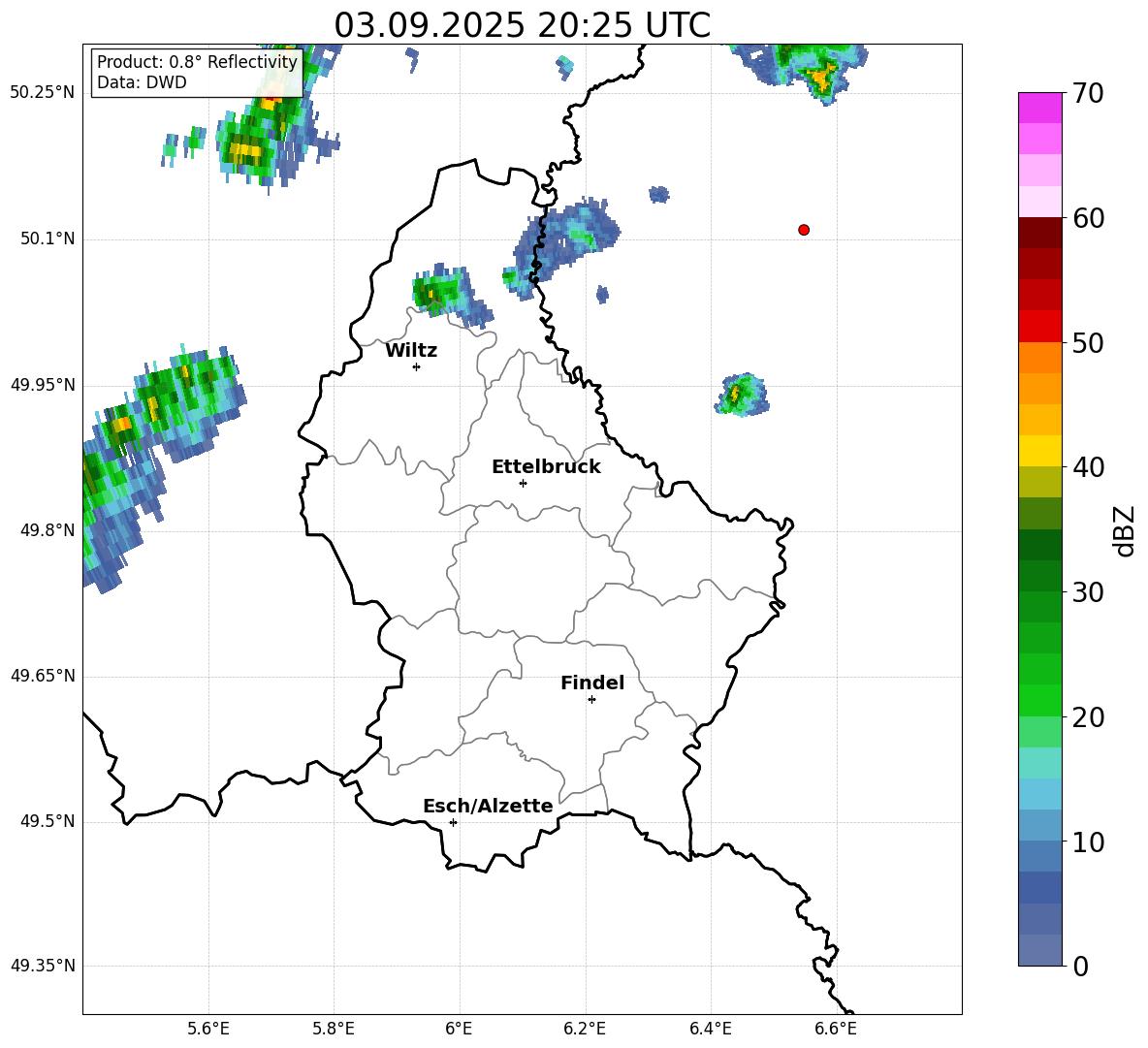
Task: Click the 50.25°N latitude label
Action: point(42,93)
